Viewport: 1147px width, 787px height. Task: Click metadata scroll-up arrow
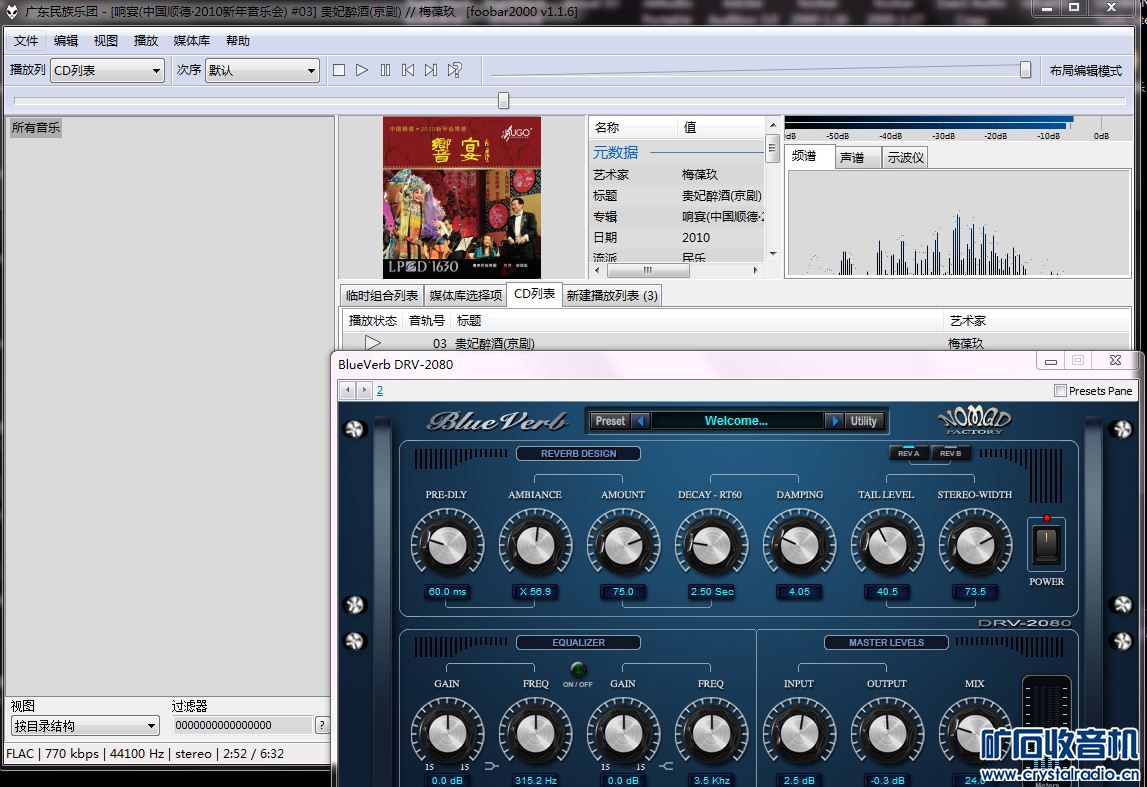pos(772,125)
